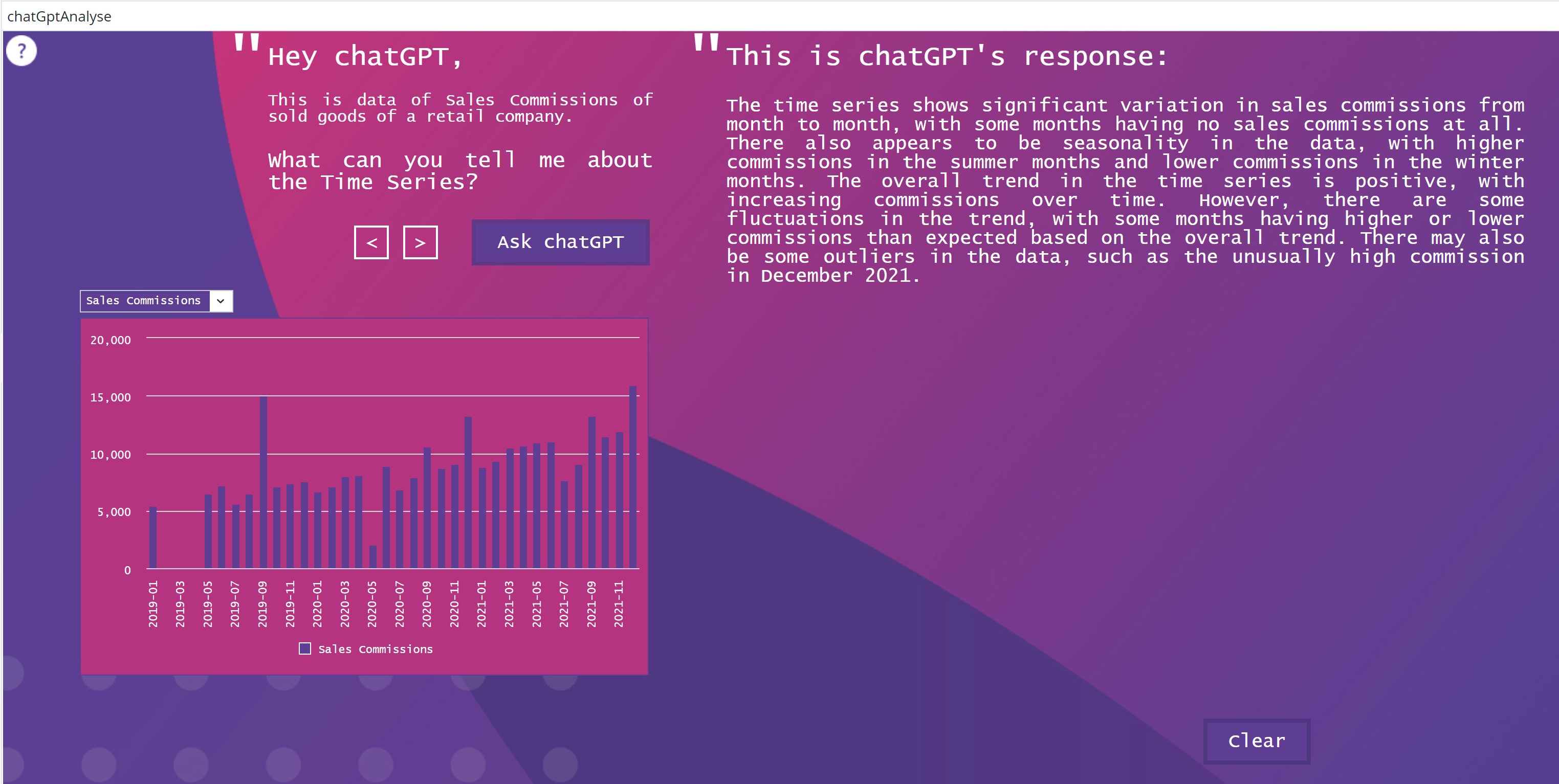Screen dimensions: 1559x784
Task: Go to the previous question with < button
Action: 371,242
